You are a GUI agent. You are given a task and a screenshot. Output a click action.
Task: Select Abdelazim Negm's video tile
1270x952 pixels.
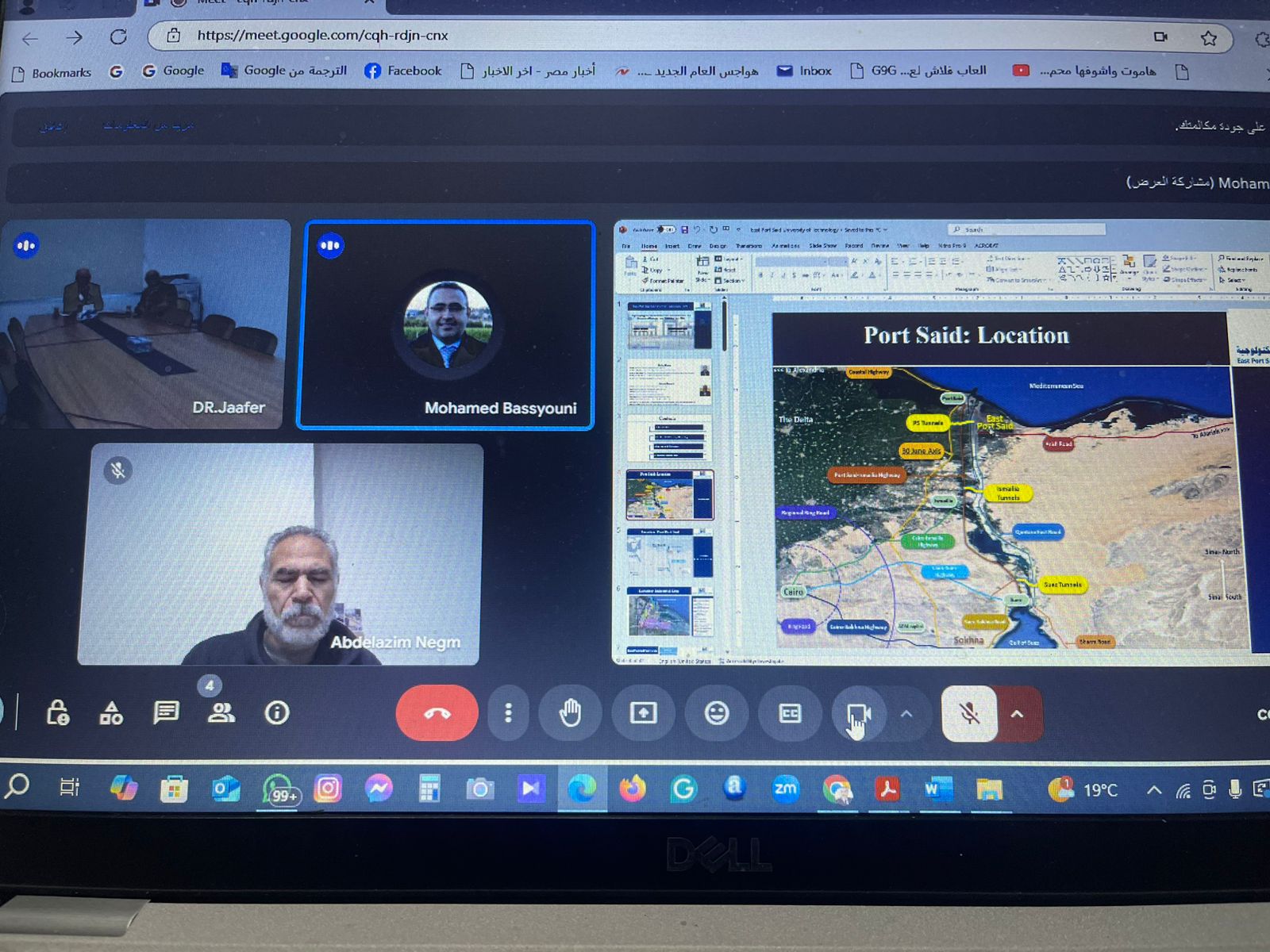[280, 554]
